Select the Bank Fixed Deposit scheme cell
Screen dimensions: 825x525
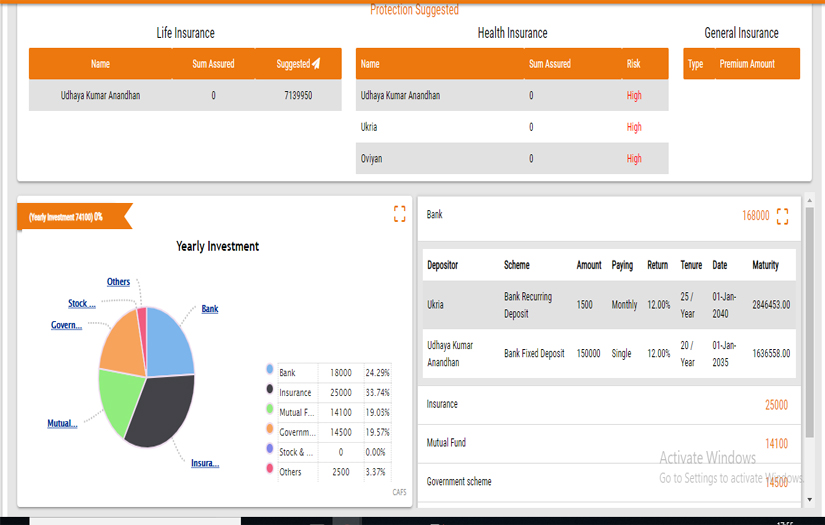[534, 354]
